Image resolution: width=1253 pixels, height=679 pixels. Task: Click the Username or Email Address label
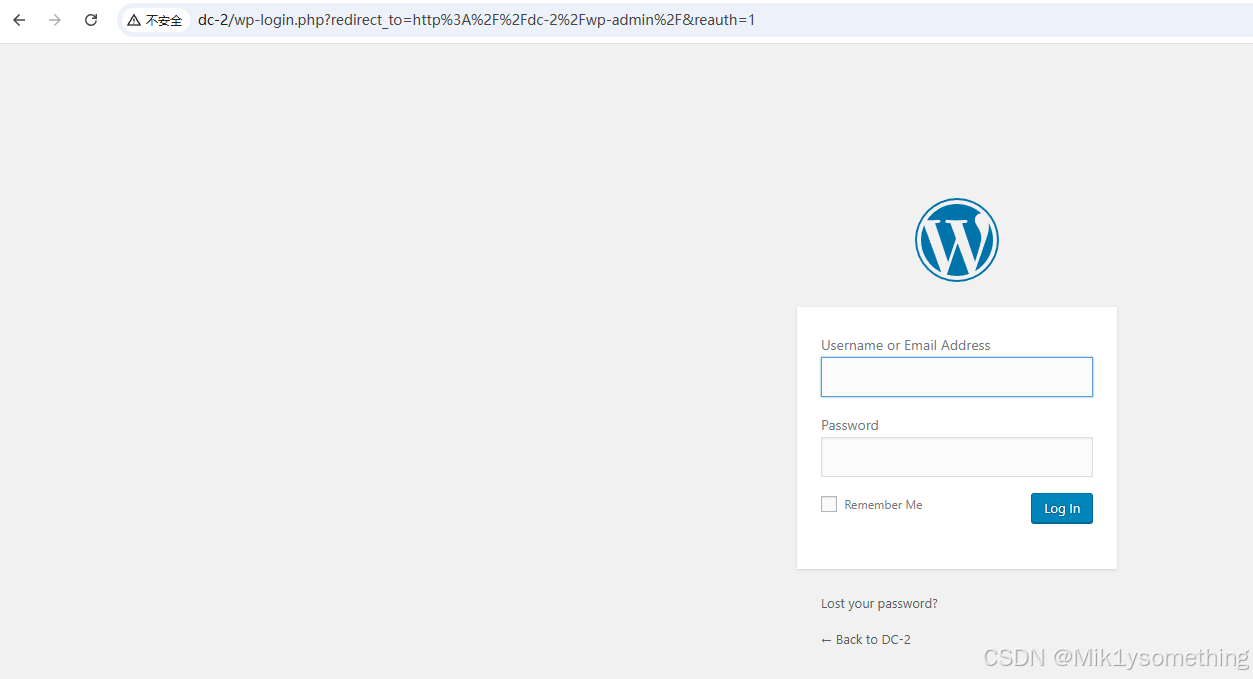click(906, 345)
